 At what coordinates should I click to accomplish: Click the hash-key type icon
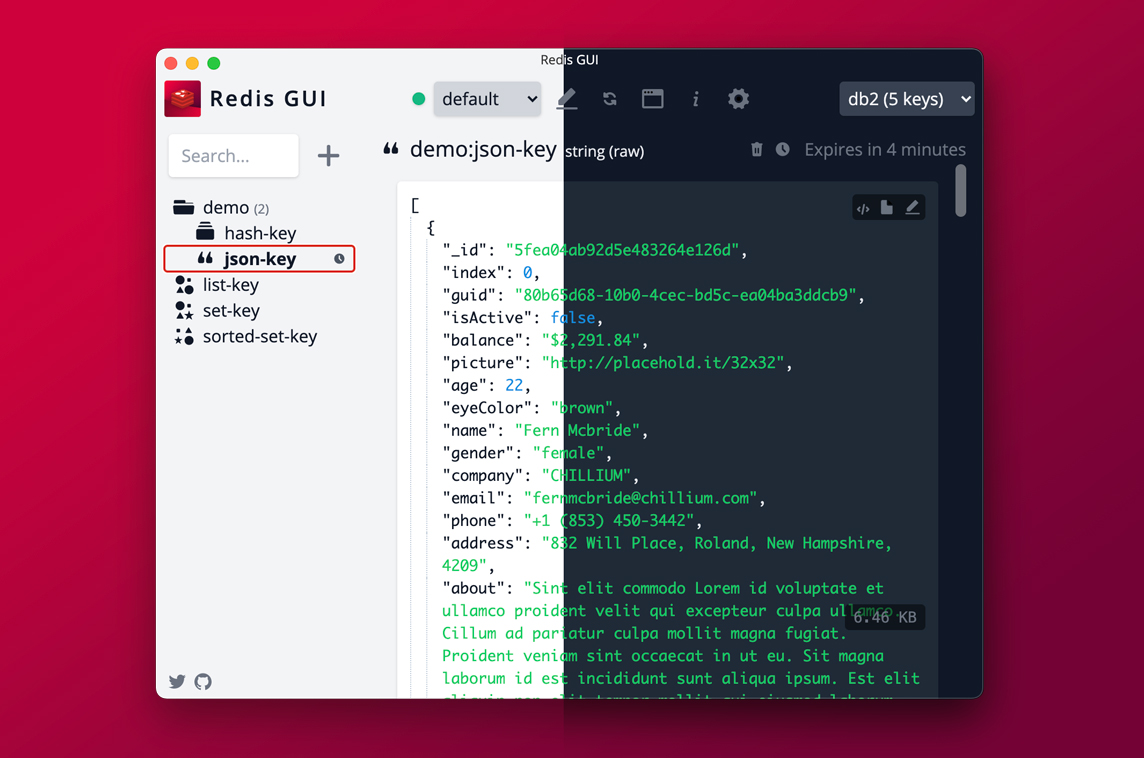click(205, 232)
